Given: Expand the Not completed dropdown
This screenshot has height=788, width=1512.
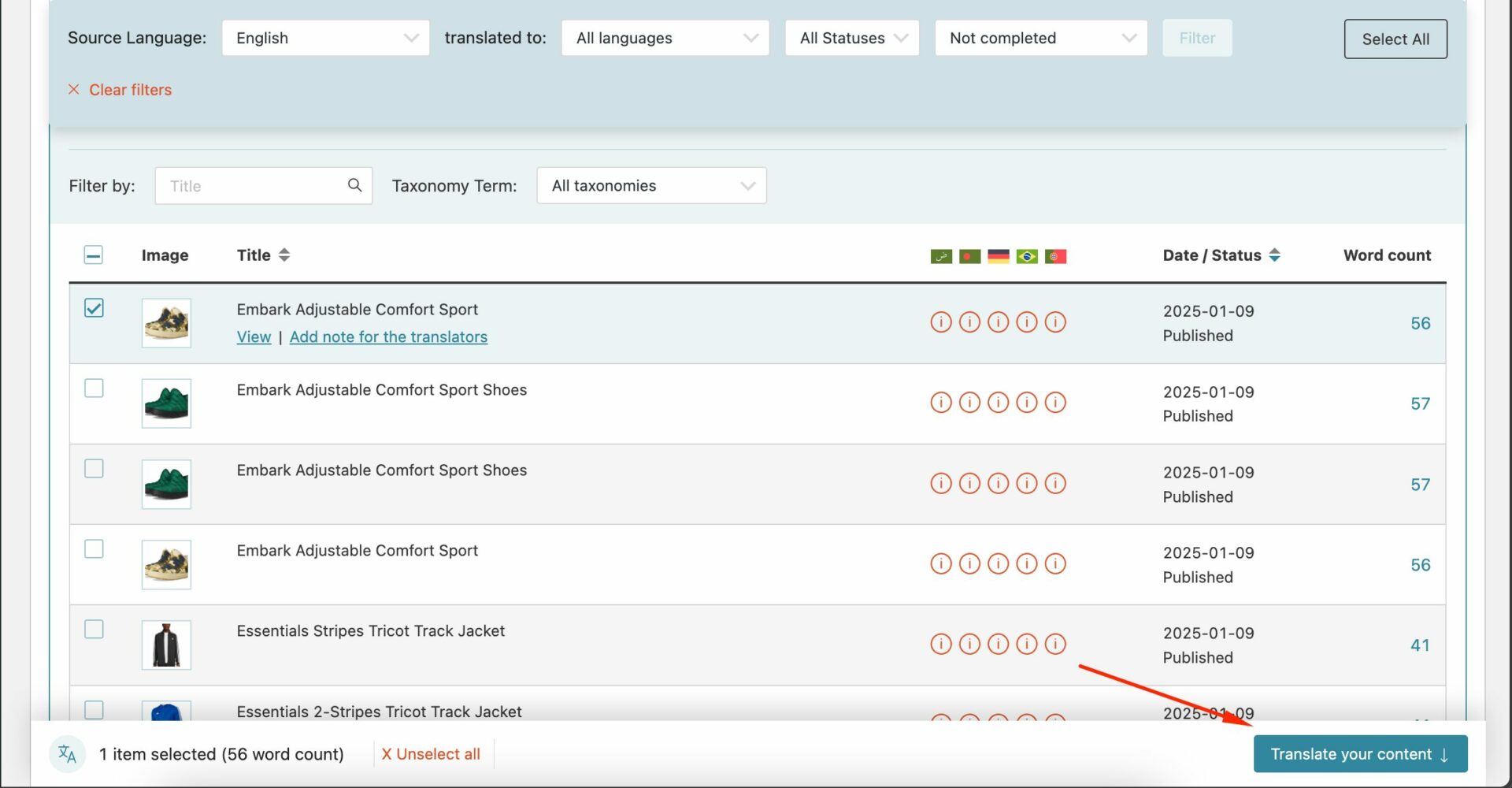Looking at the screenshot, I should click(x=1041, y=38).
